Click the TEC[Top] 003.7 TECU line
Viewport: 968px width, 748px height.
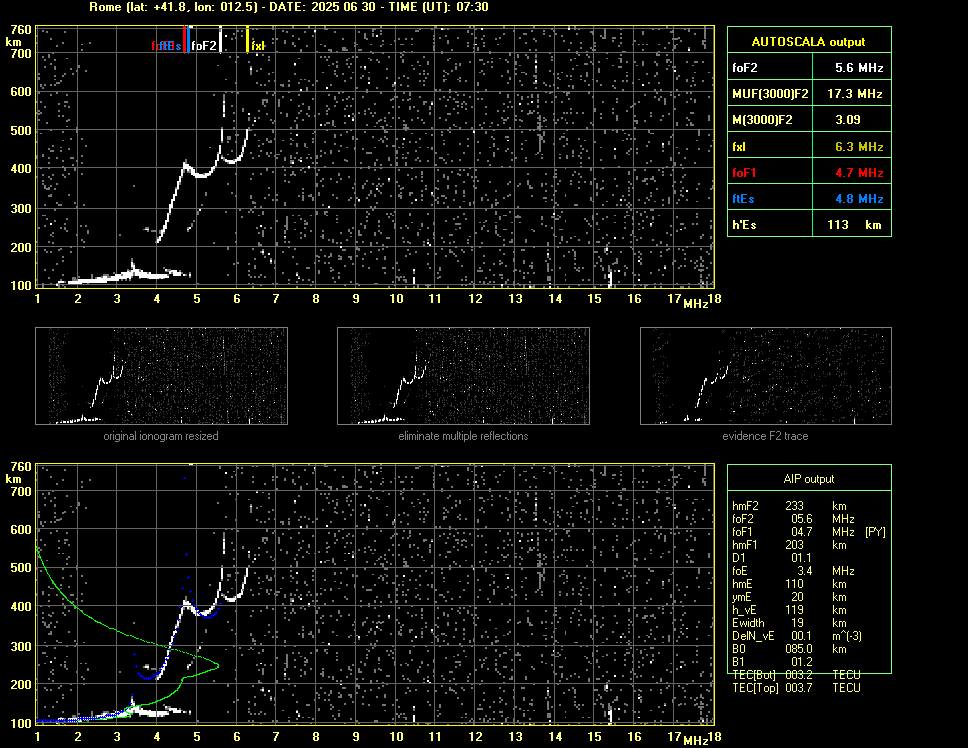tap(796, 688)
